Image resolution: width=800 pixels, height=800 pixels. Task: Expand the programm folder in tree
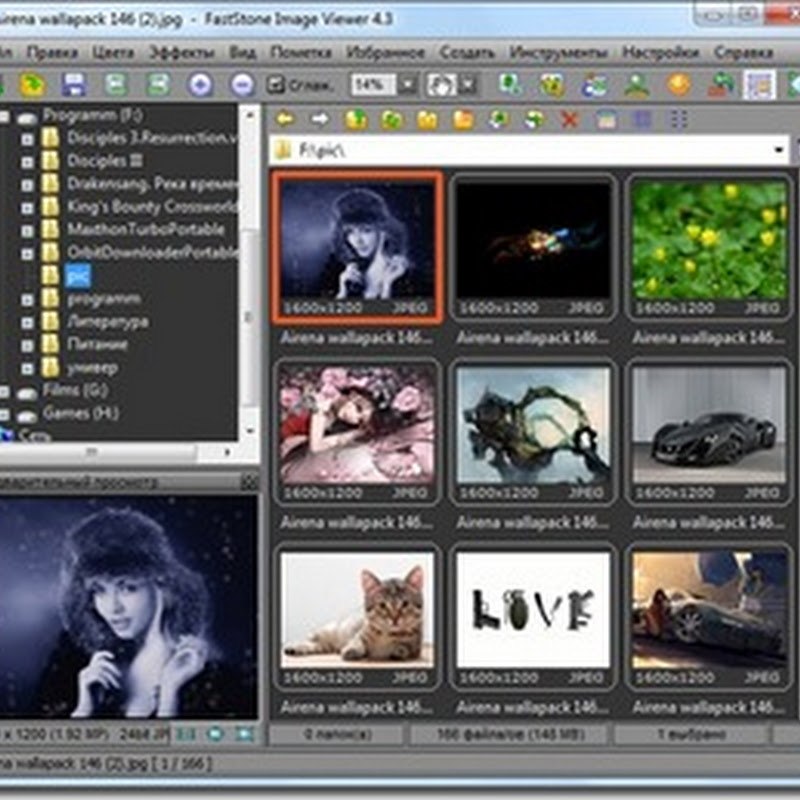27,298
